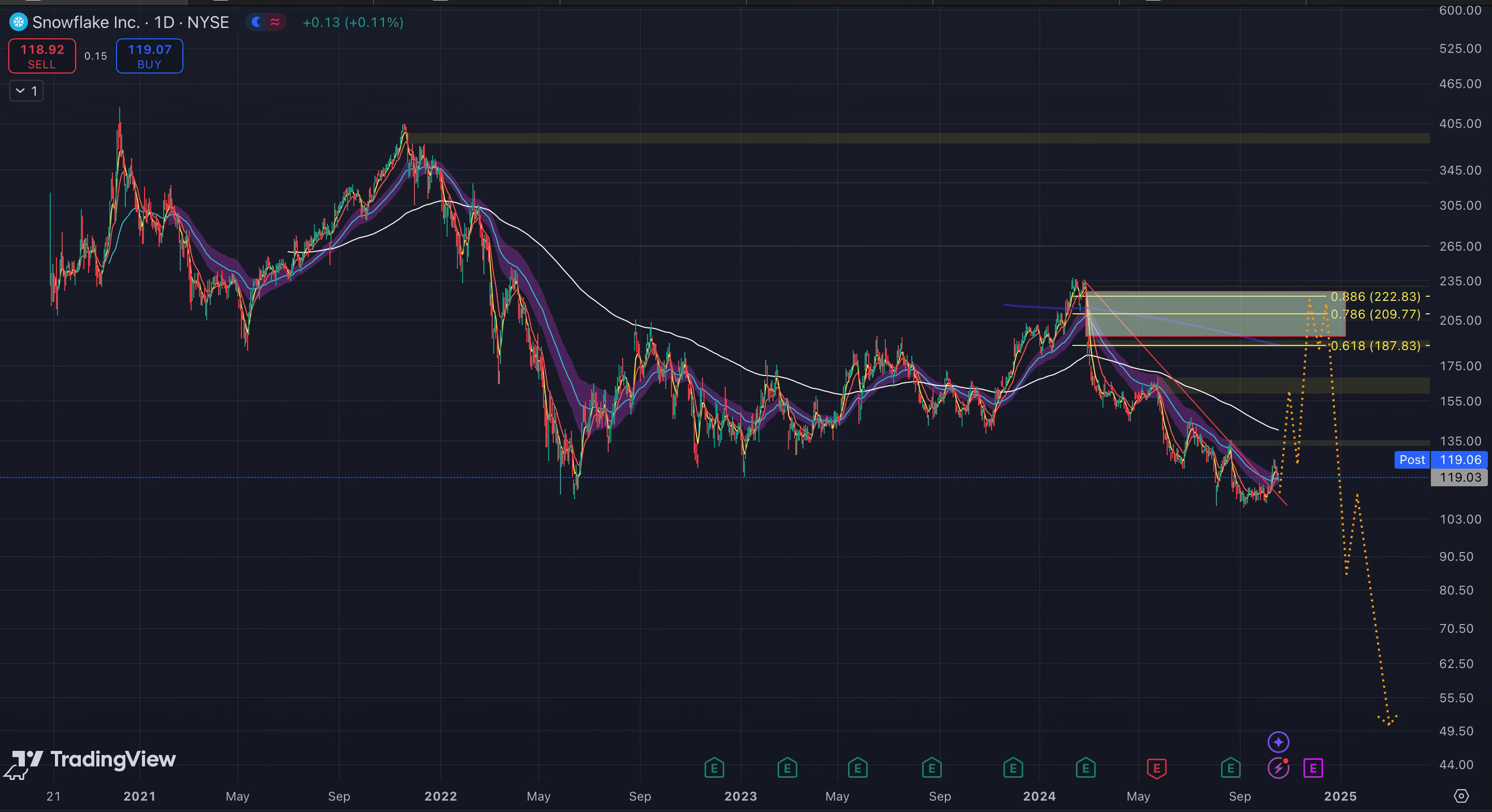Click the pink data-delay wavy icon

(275, 22)
